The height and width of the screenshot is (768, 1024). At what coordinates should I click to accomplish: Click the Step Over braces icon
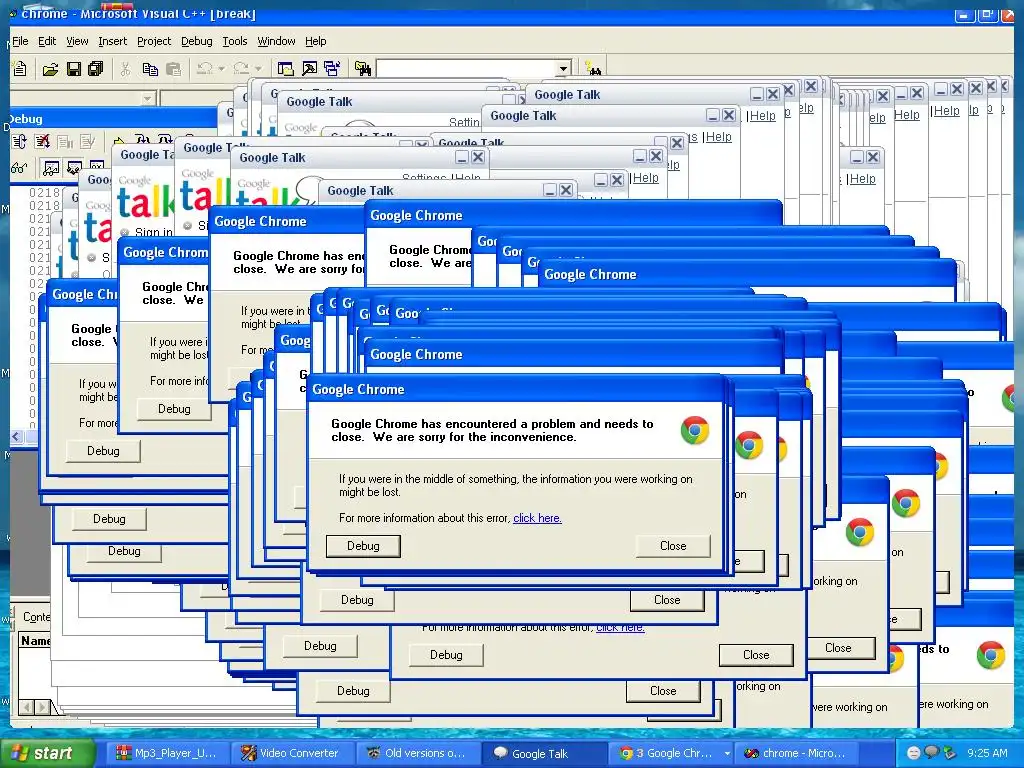click(x=165, y=139)
